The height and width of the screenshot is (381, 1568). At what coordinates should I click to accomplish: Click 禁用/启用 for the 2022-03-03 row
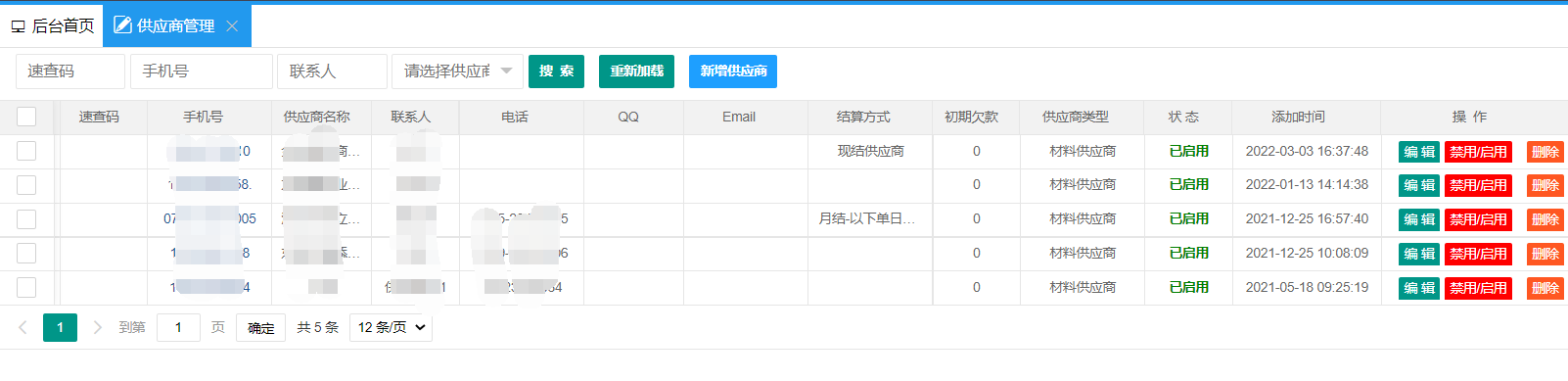[1478, 152]
